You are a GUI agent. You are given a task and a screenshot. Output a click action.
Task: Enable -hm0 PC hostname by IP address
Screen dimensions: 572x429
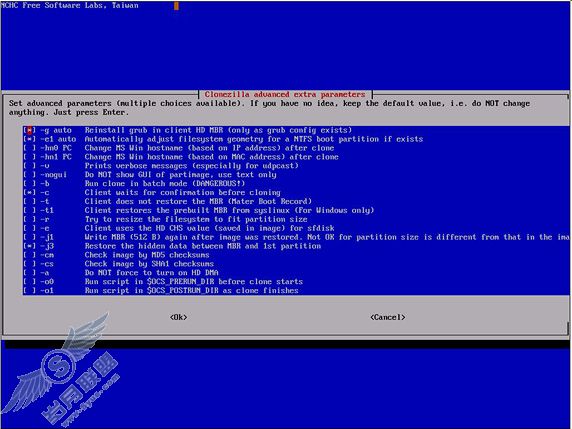pyautogui.click(x=30, y=148)
